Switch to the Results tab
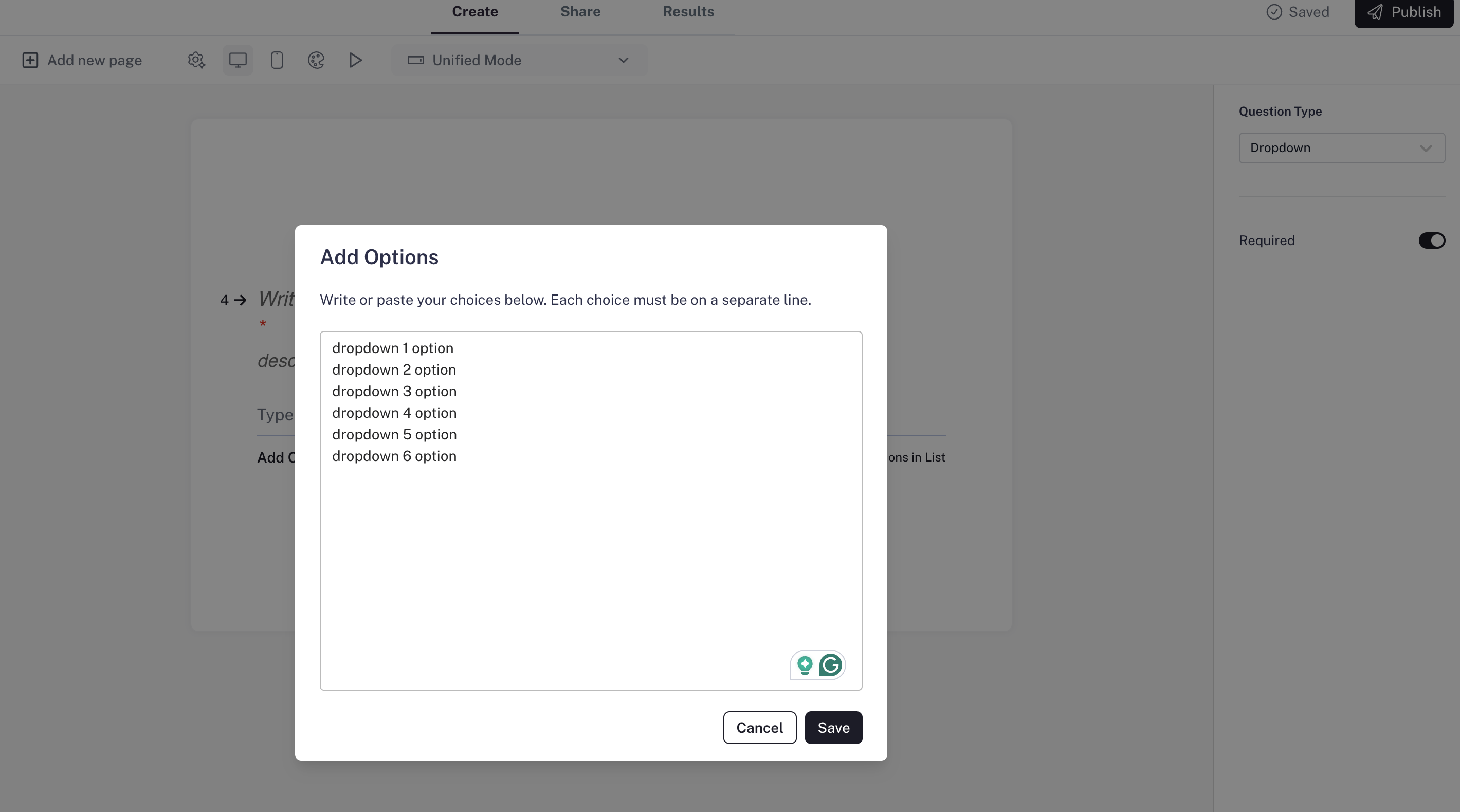This screenshot has width=1460, height=812. click(x=688, y=12)
